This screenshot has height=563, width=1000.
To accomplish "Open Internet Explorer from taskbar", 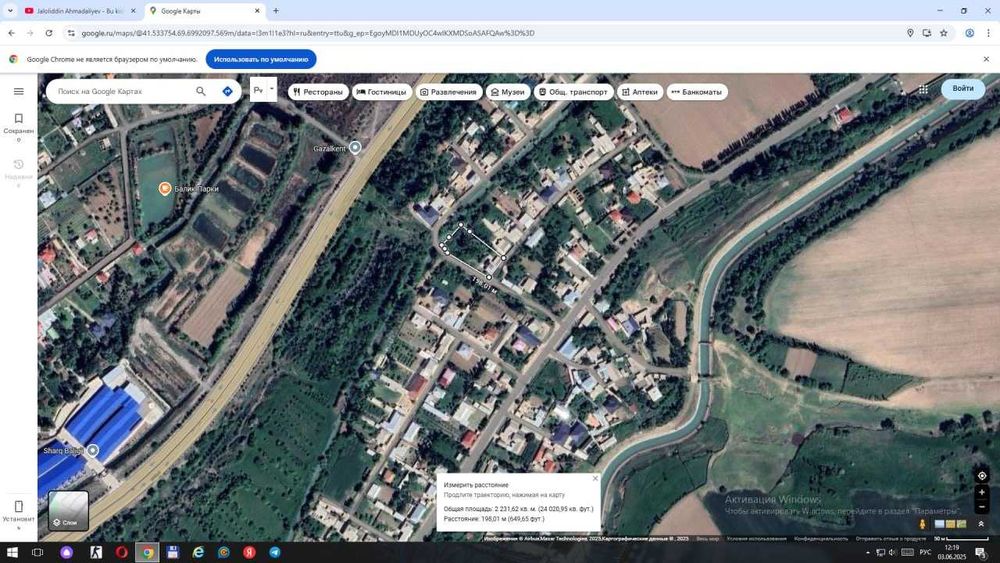I will point(198,552).
